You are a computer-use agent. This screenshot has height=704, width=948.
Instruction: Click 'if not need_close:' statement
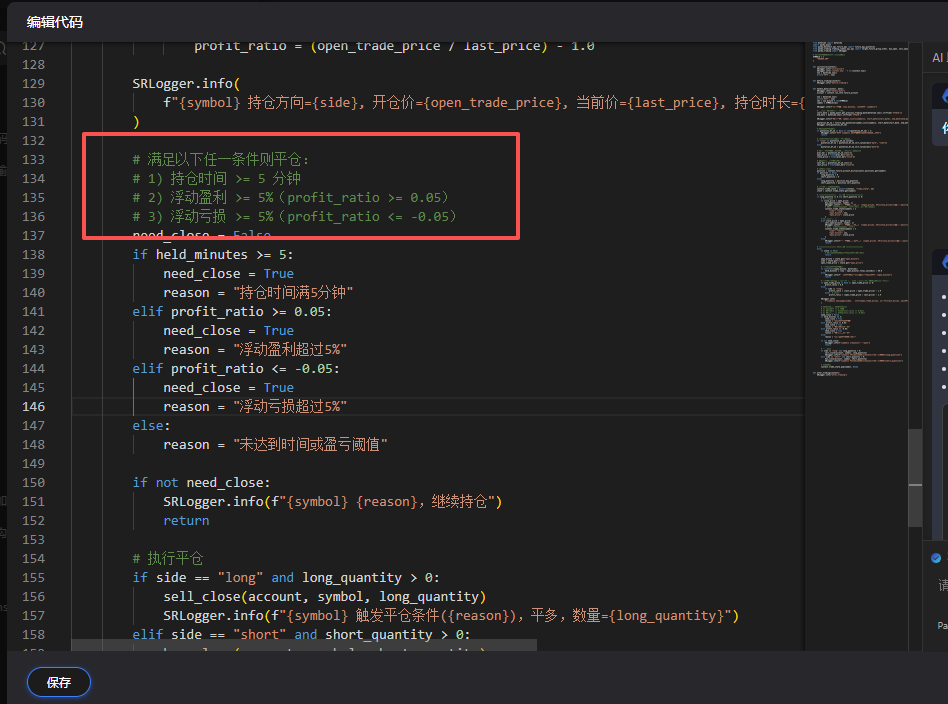pos(201,483)
